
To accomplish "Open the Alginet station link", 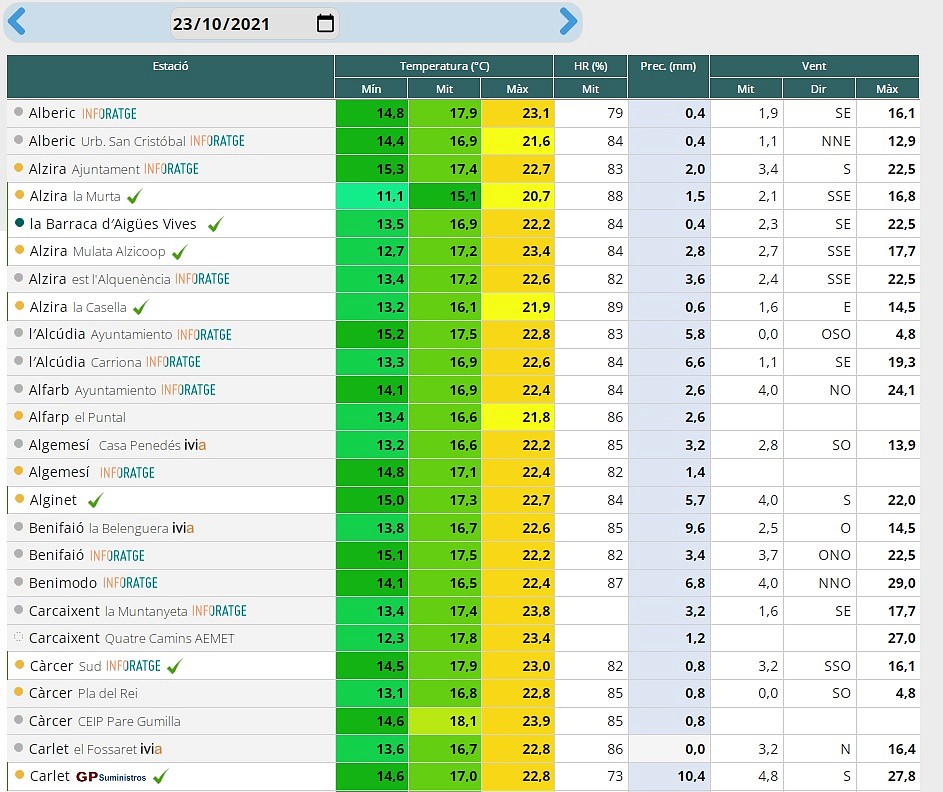I will point(53,500).
